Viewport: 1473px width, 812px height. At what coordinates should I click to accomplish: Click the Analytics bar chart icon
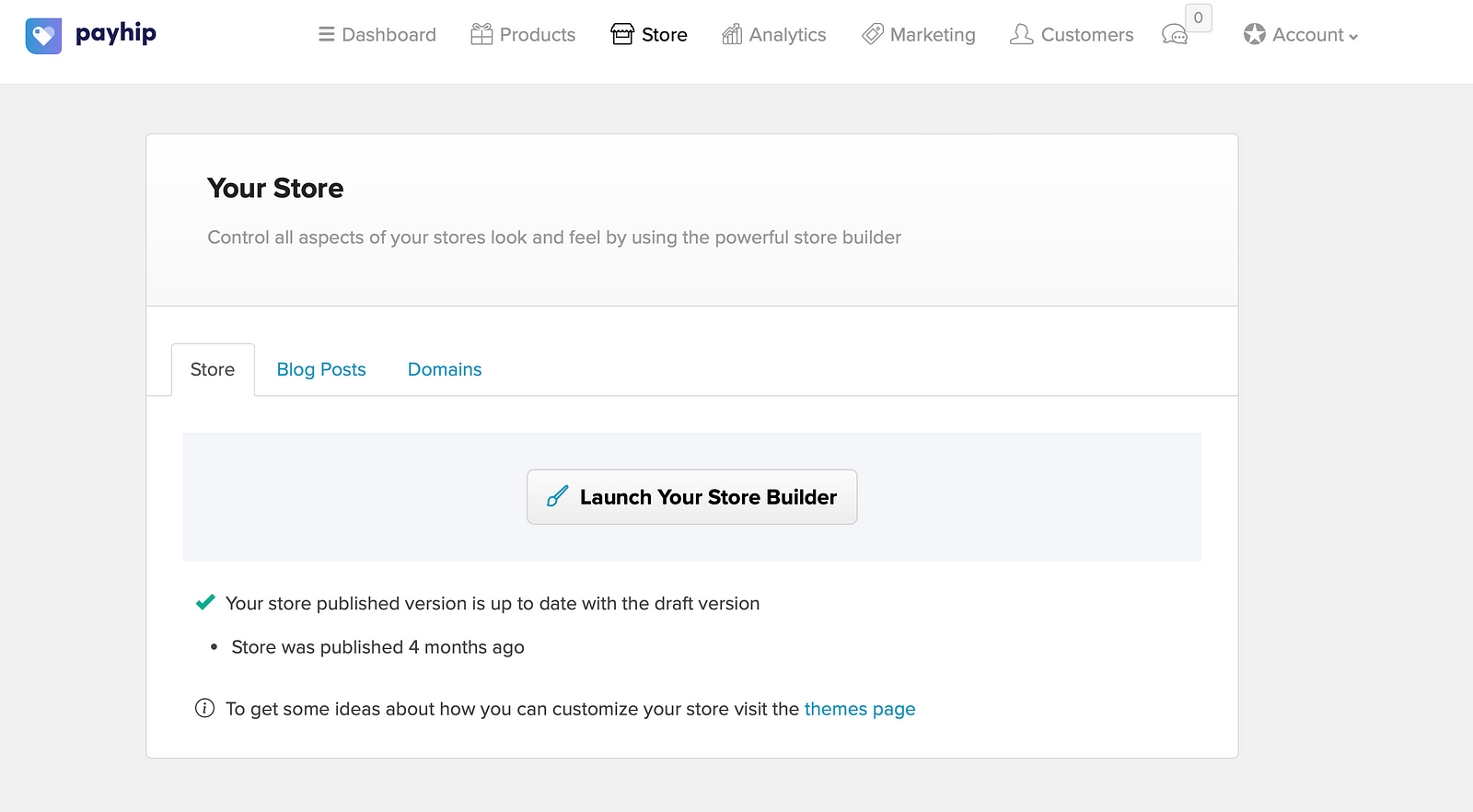732,35
